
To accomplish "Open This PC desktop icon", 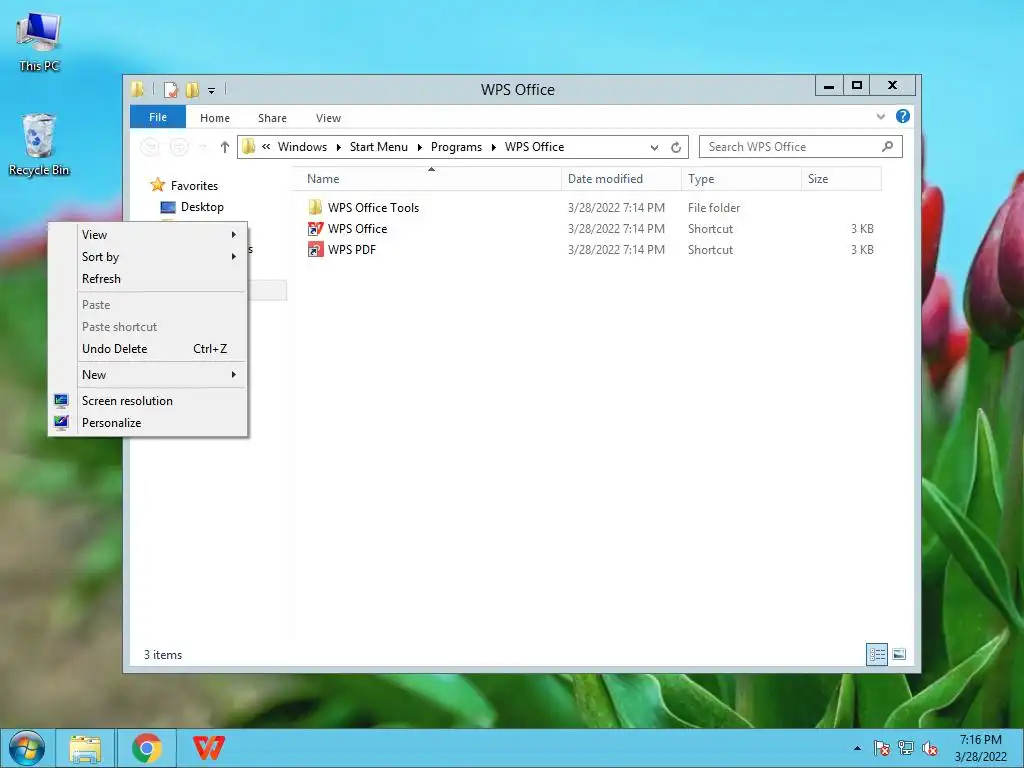I will point(39,42).
